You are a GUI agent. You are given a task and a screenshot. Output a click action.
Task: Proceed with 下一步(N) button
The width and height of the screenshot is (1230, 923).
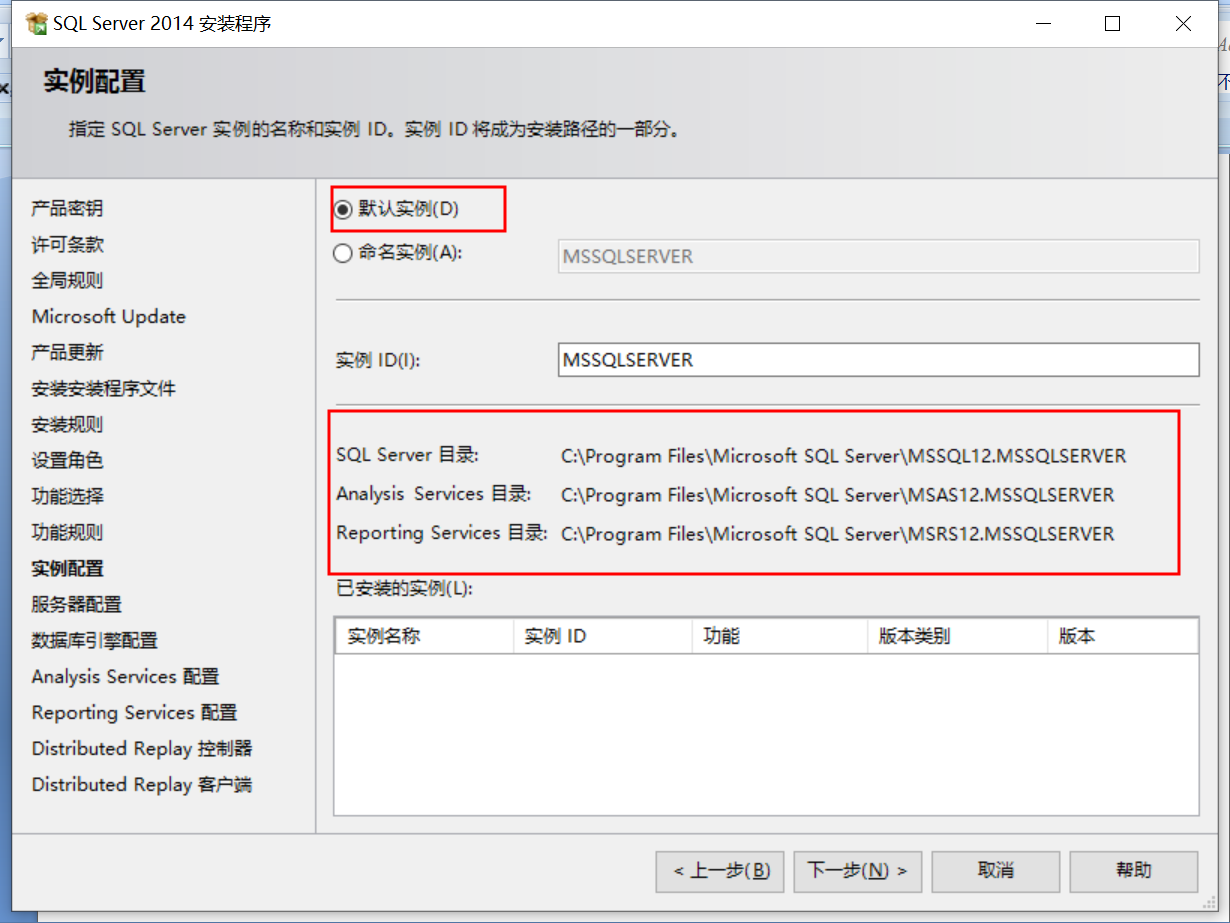[858, 871]
